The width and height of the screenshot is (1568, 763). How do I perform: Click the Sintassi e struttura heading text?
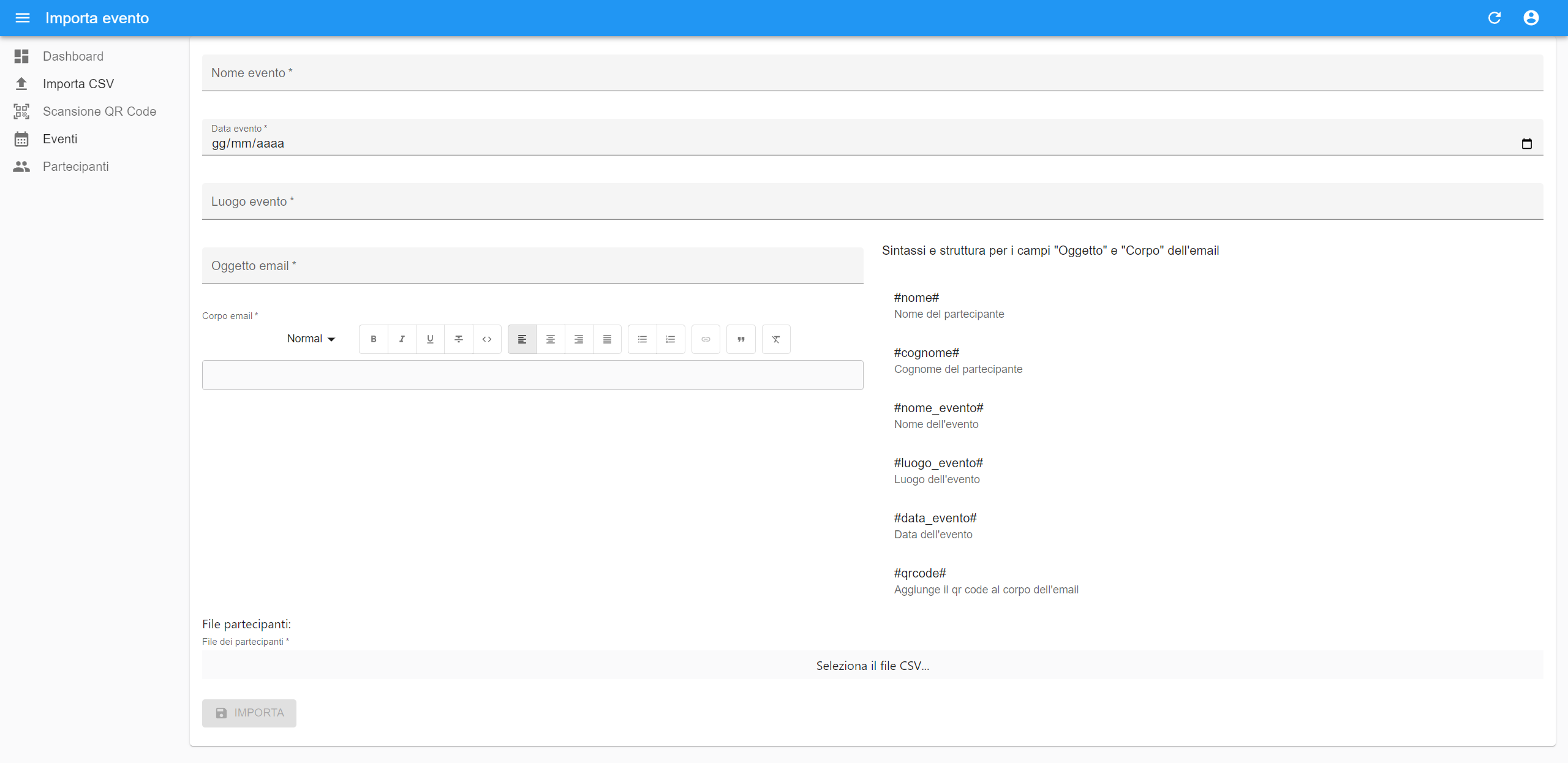pyautogui.click(x=1050, y=250)
